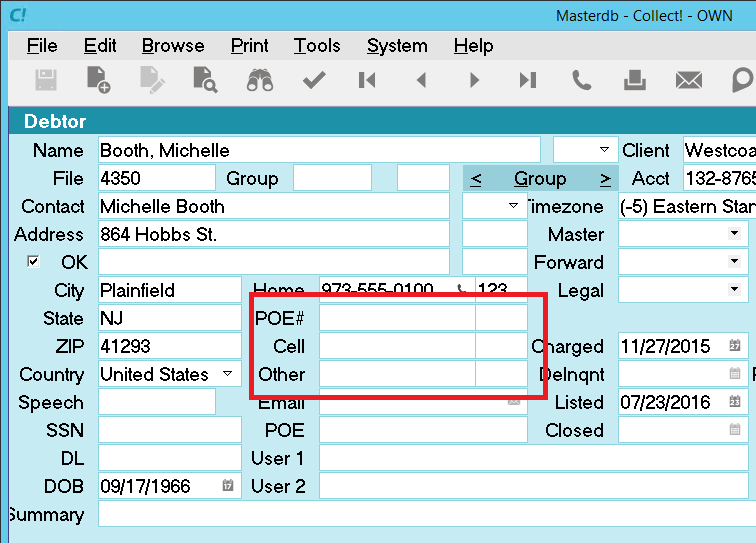The image size is (756, 543).
Task: Open the Forward dropdown list
Action: click(x=734, y=262)
